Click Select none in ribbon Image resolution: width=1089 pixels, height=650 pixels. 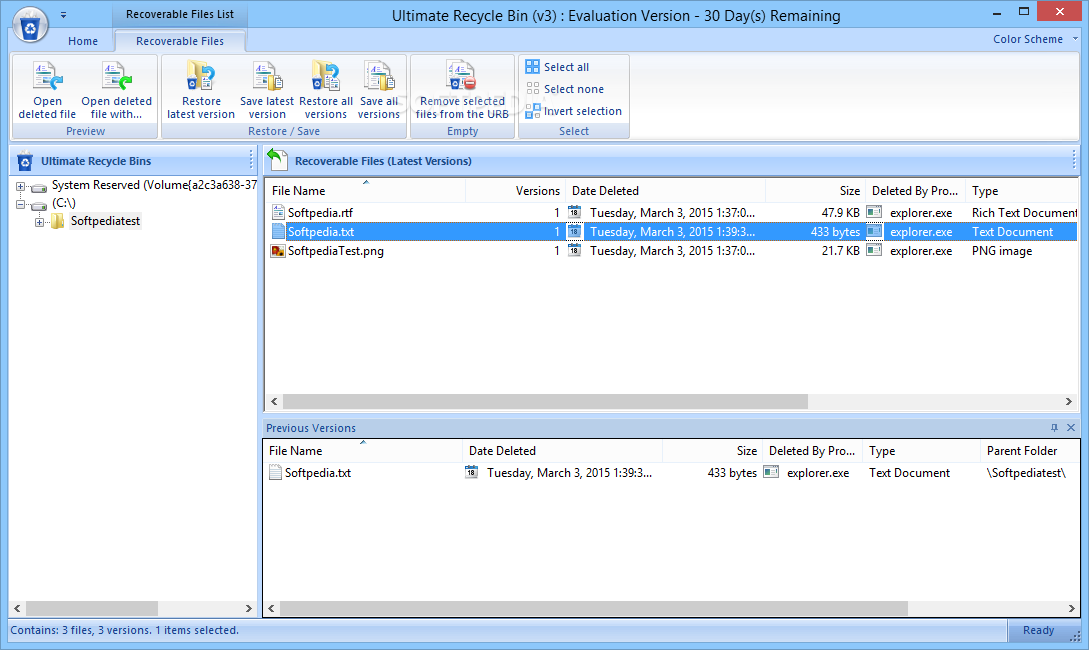point(565,89)
